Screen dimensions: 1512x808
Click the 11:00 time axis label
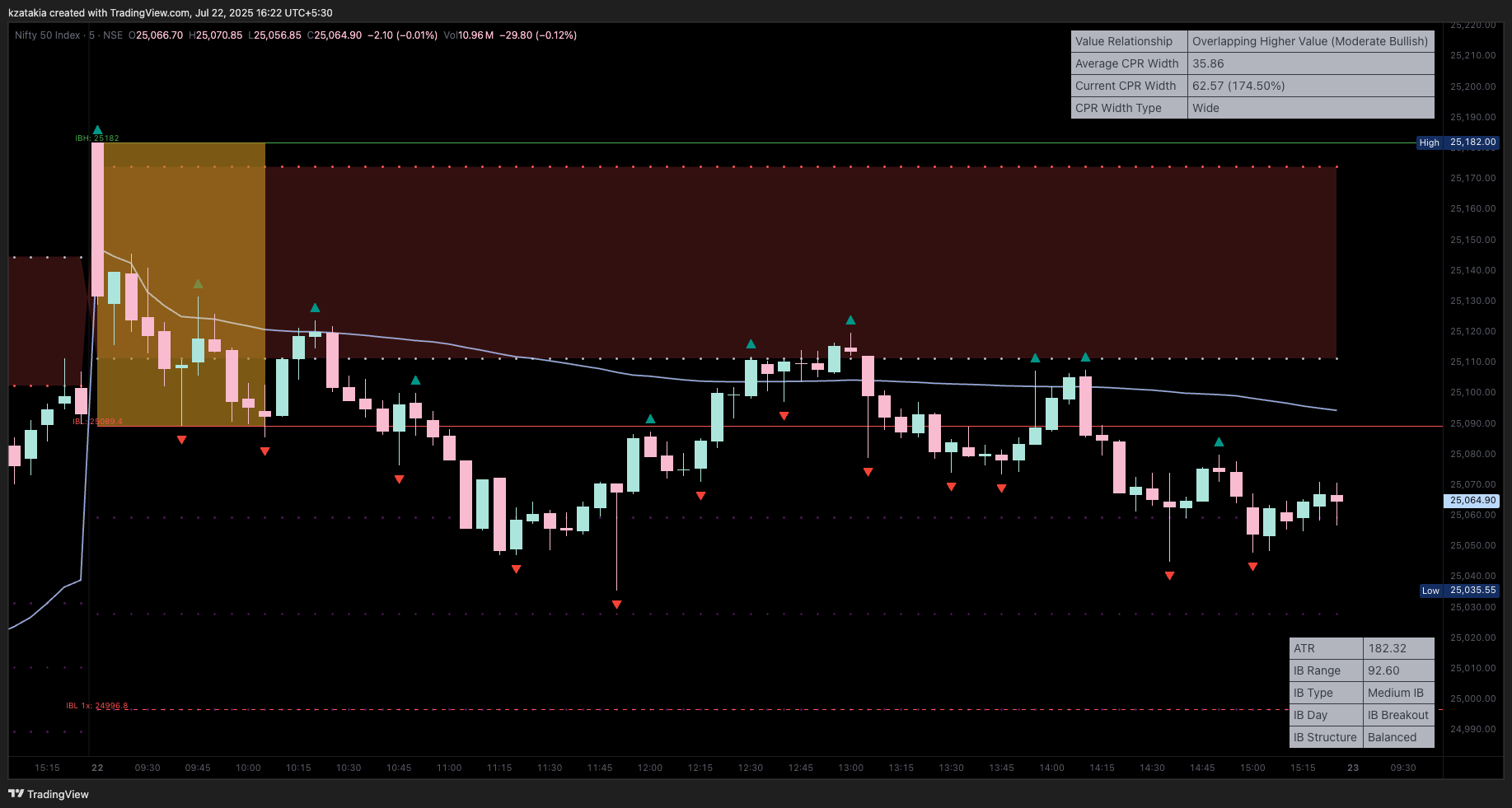(x=449, y=768)
